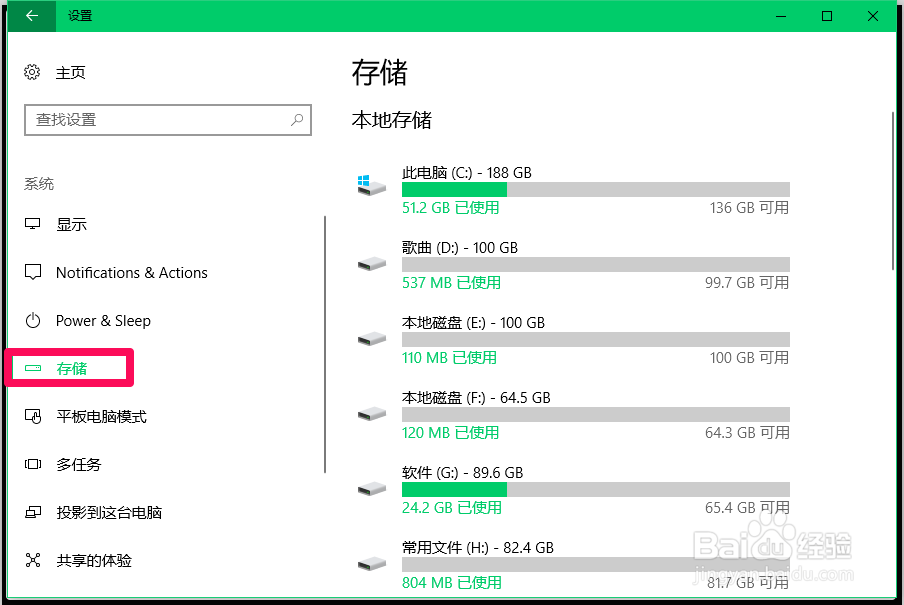The height and width of the screenshot is (605, 904).
Task: Click the D: drive usage bar
Action: tap(596, 264)
